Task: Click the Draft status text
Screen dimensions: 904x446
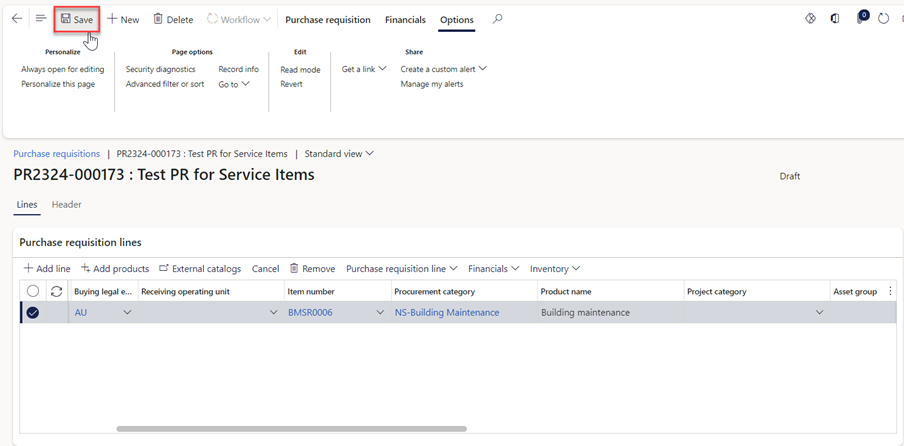Action: pos(789,176)
